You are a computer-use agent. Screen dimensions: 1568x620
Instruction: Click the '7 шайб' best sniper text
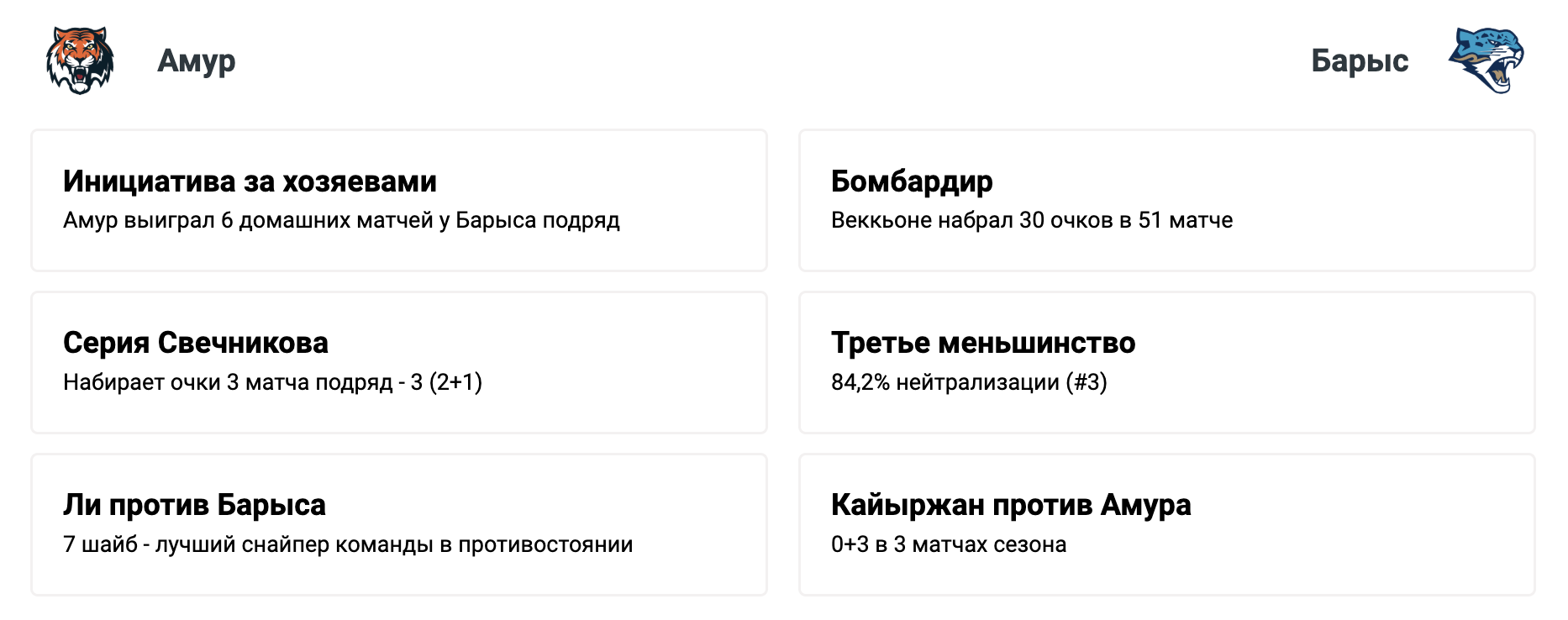[348, 544]
